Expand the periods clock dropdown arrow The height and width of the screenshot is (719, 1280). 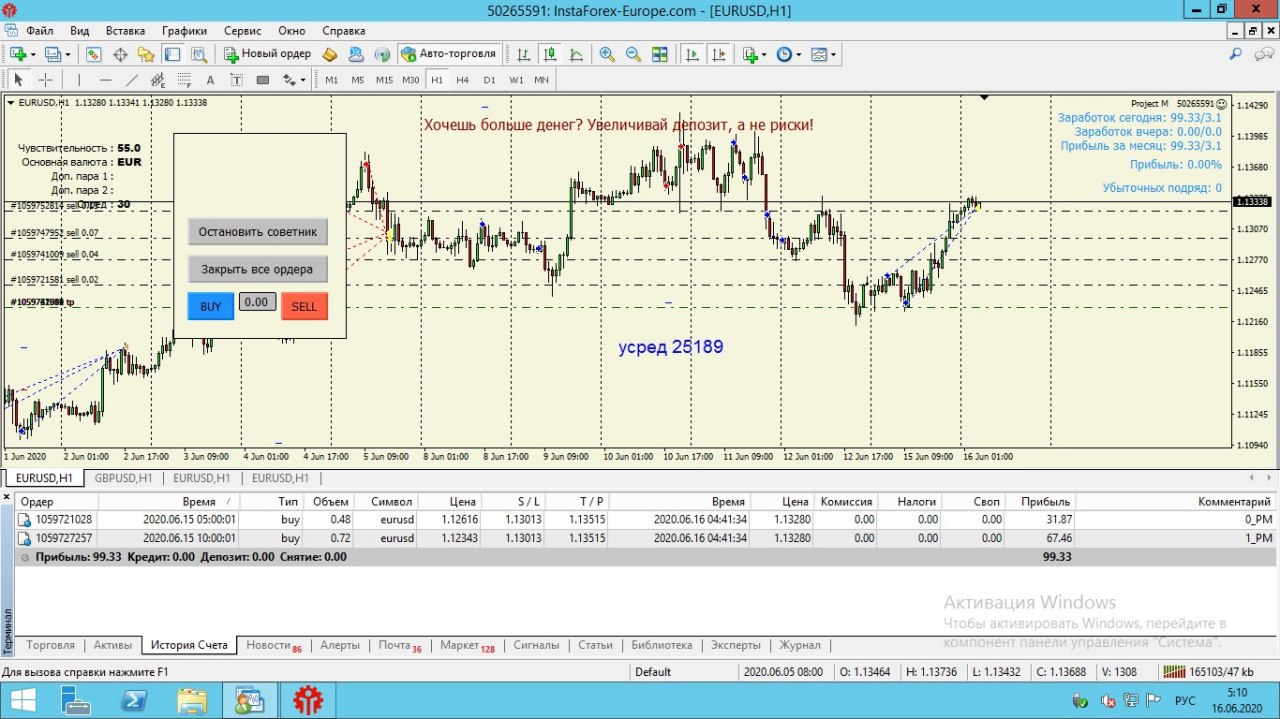click(x=798, y=54)
